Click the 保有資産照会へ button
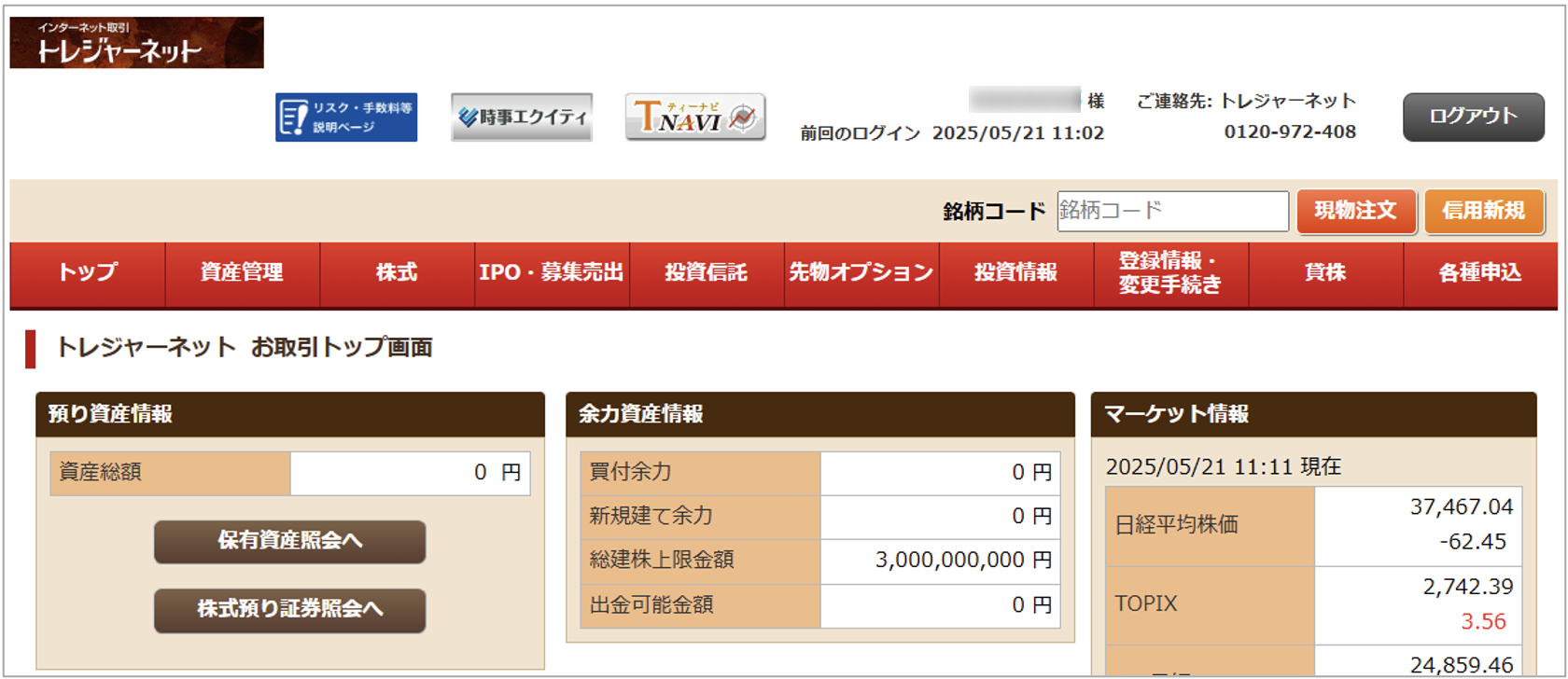This screenshot has height=679, width=1568. tap(290, 542)
